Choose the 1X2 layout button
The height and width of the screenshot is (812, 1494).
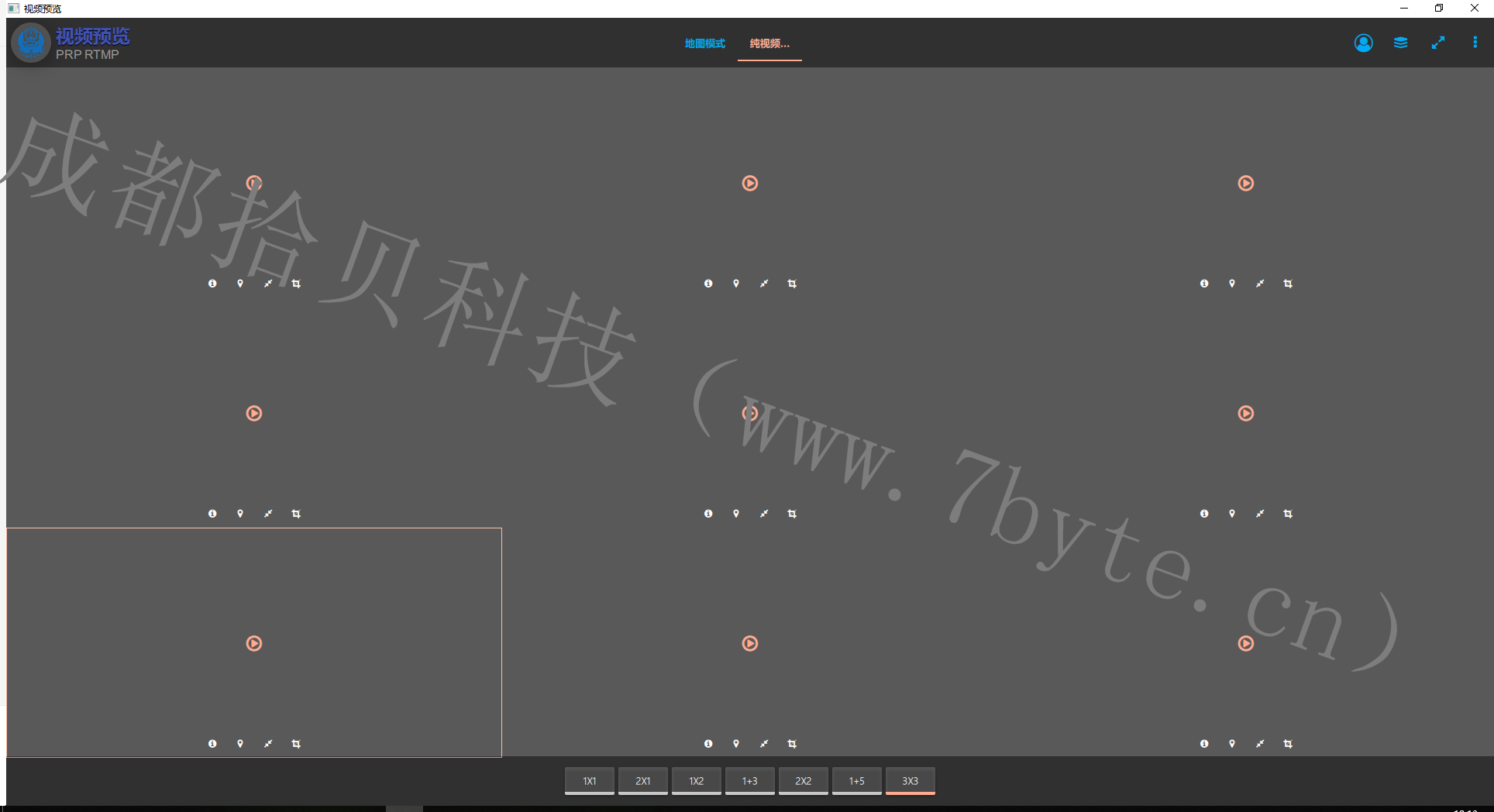(697, 781)
